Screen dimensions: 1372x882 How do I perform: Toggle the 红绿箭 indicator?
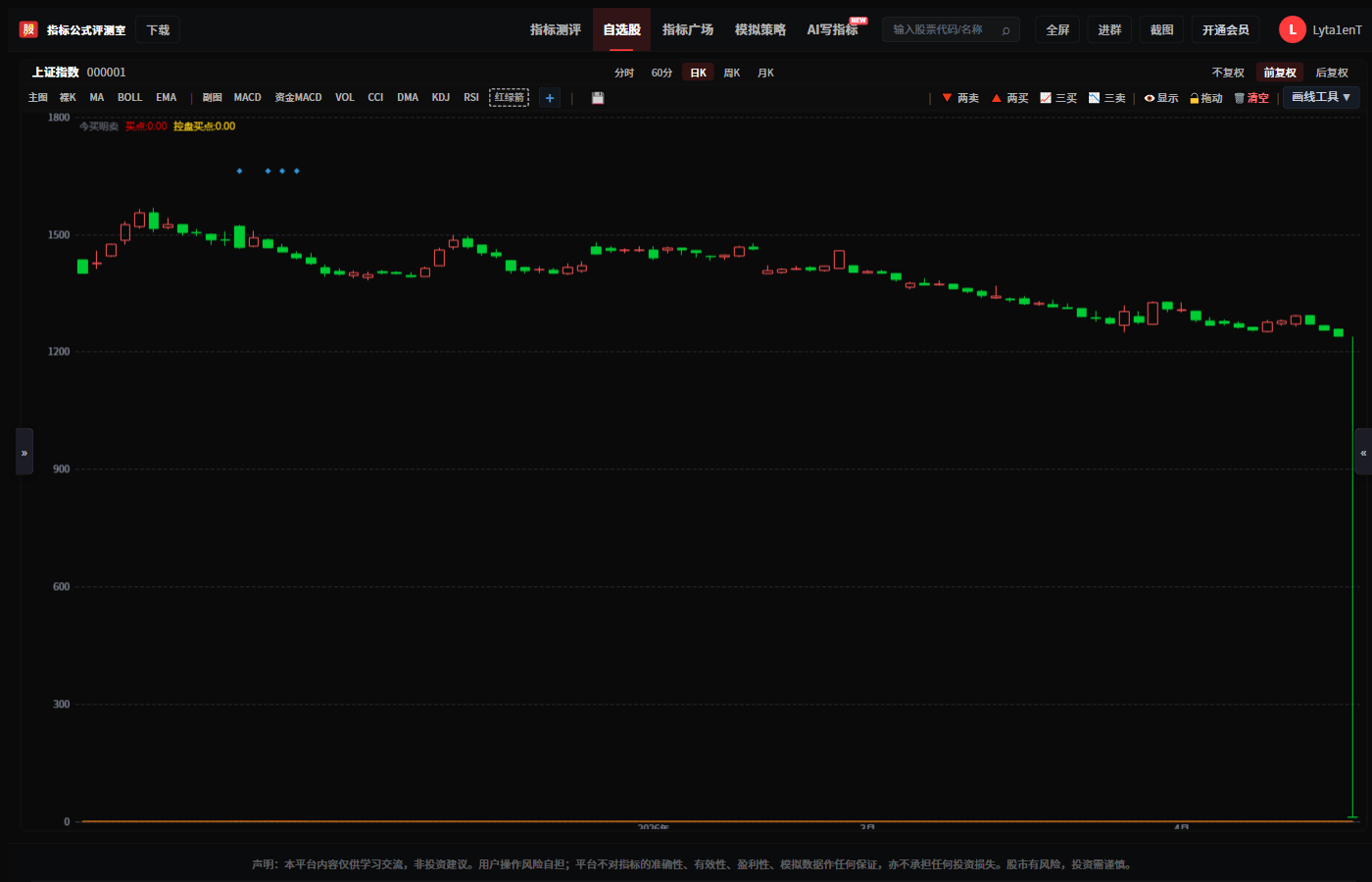[x=509, y=97]
